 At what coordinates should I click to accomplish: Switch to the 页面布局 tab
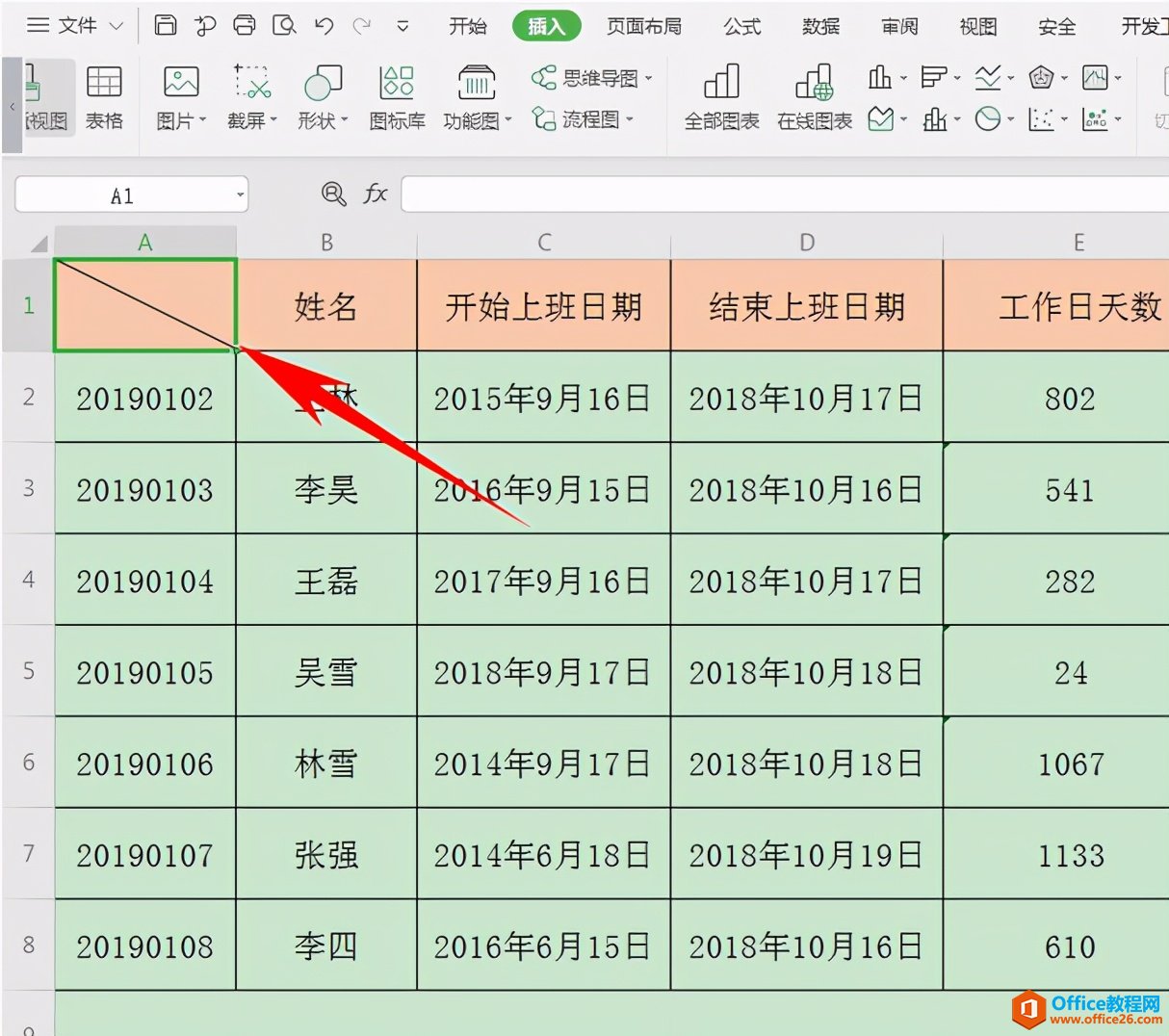point(643,26)
